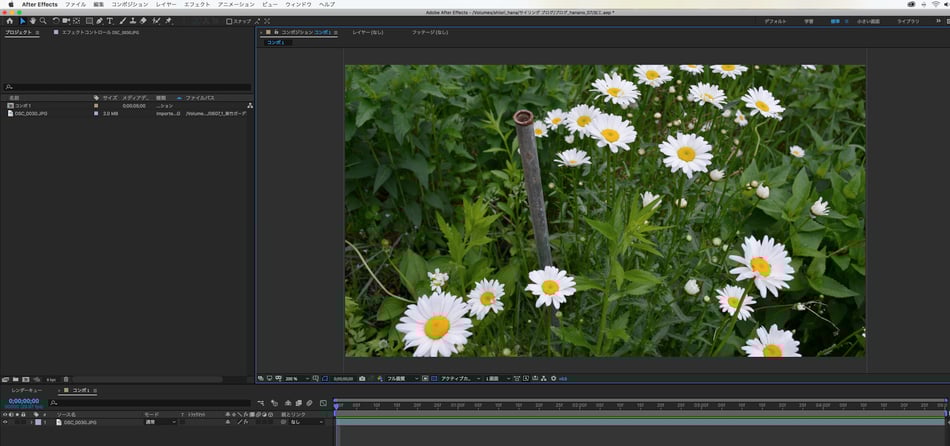Open the フル画質 resolution dropdown
This screenshot has height=446, width=950.
399,379
